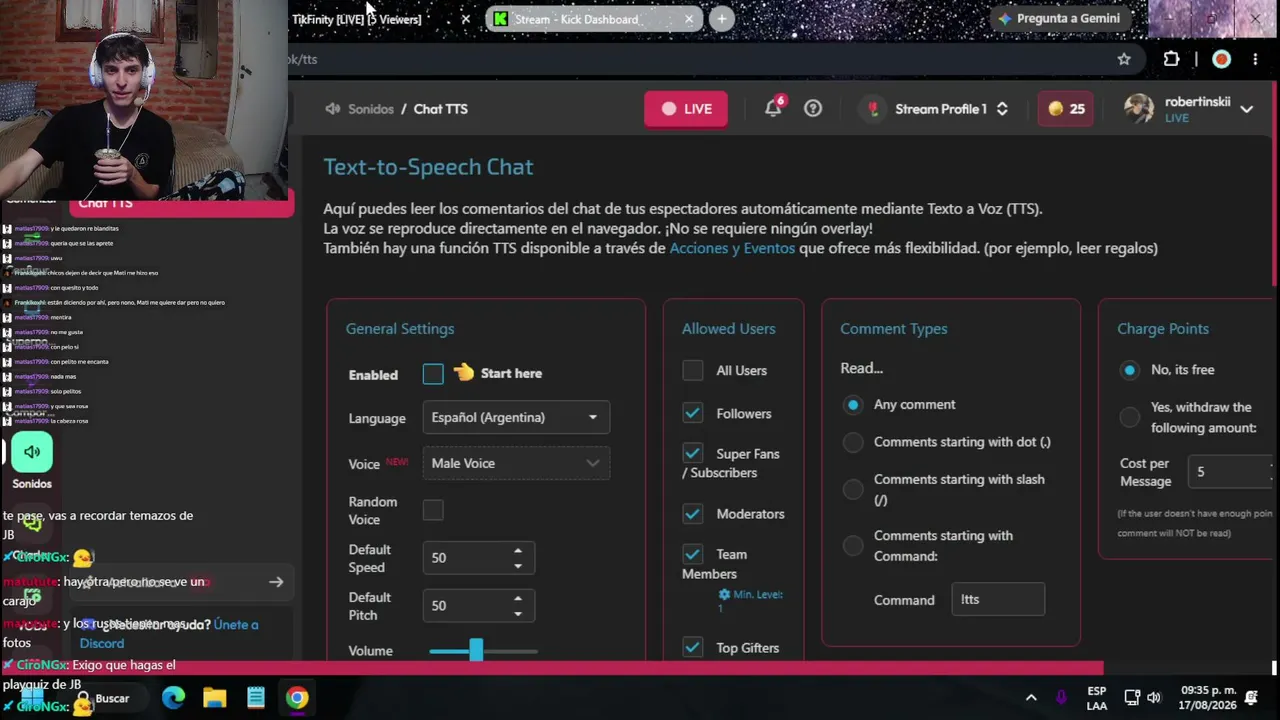Open File Explorer from the taskbar

215,698
